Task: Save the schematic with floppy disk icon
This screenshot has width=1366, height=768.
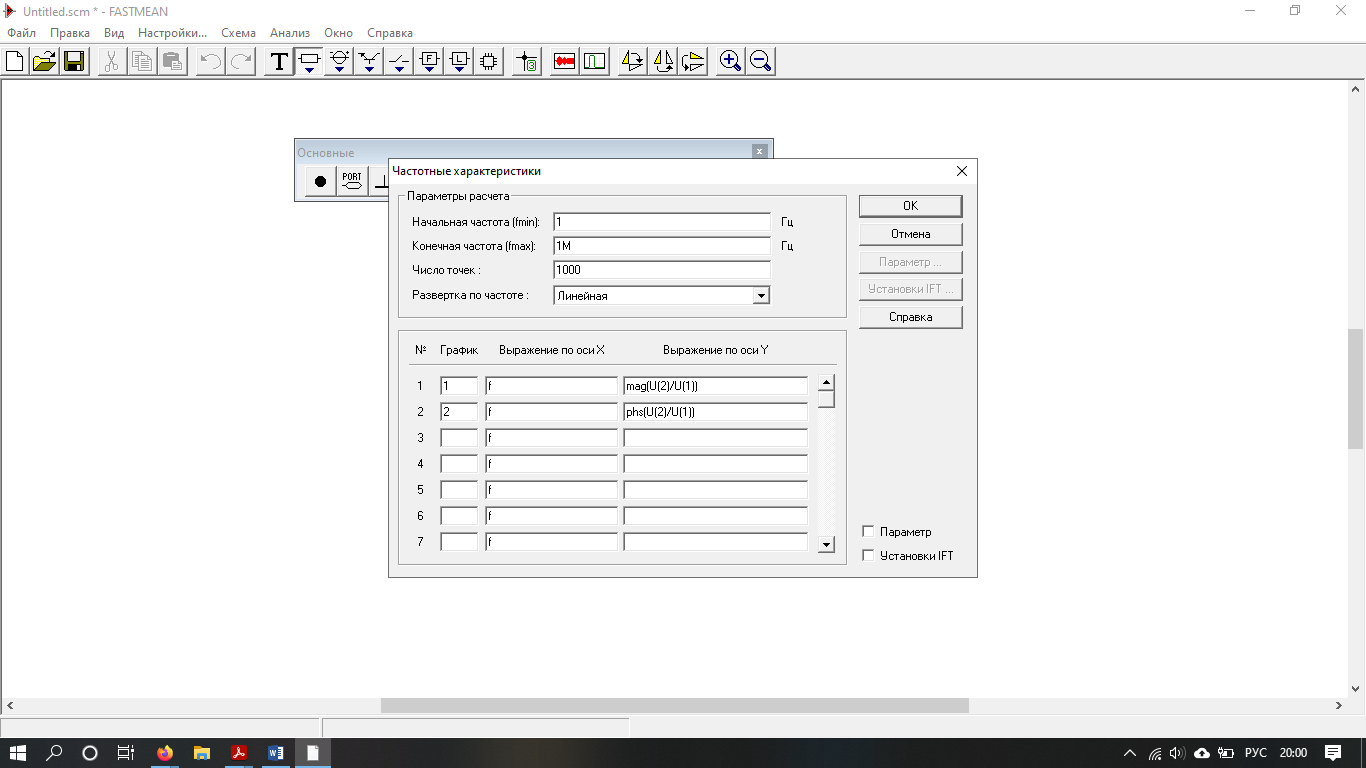Action: pyautogui.click(x=73, y=62)
